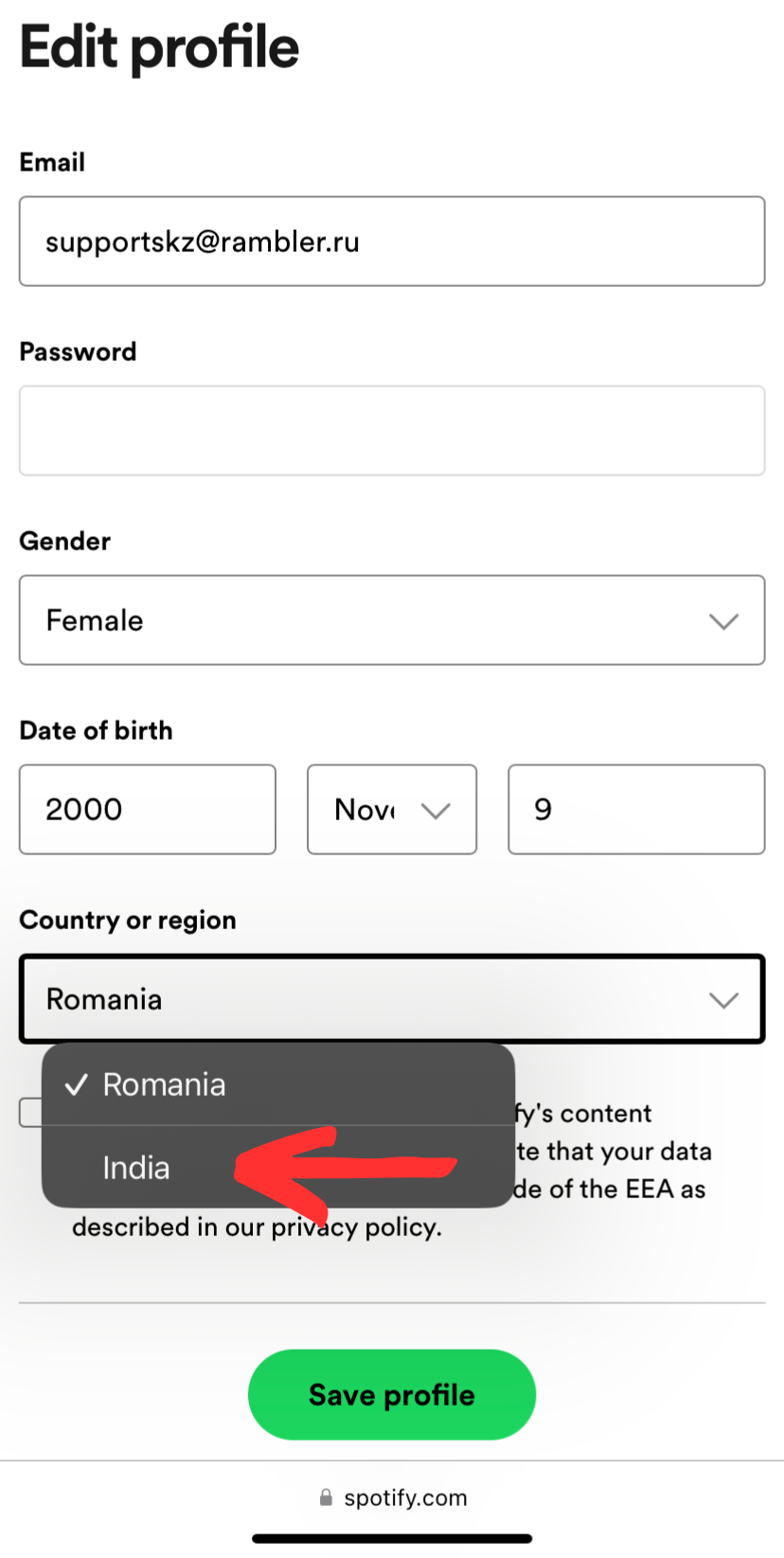The height and width of the screenshot is (1558, 784).
Task: Click the checkmark icon beside Romania
Action: [77, 1084]
